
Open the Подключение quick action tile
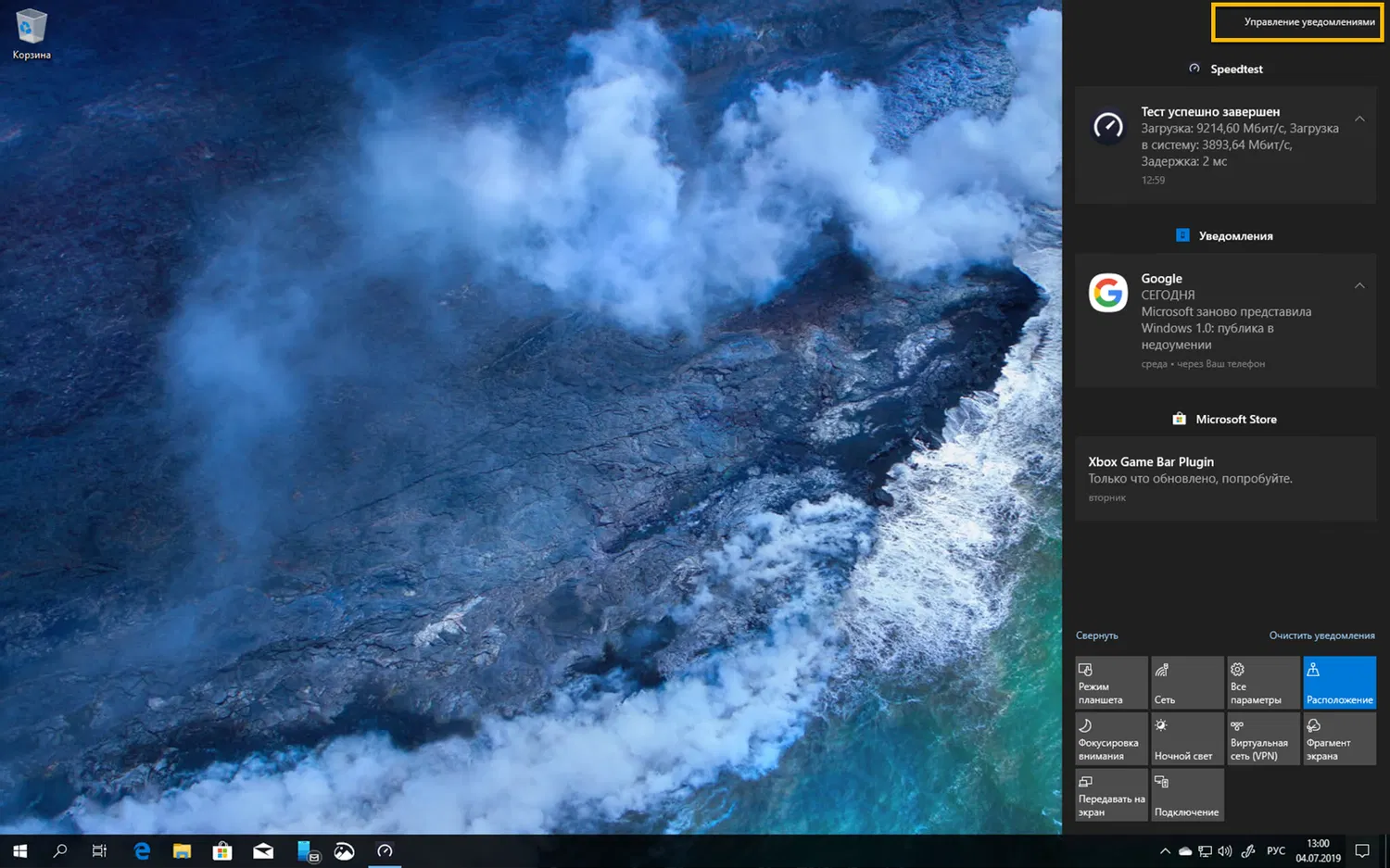pos(1187,795)
